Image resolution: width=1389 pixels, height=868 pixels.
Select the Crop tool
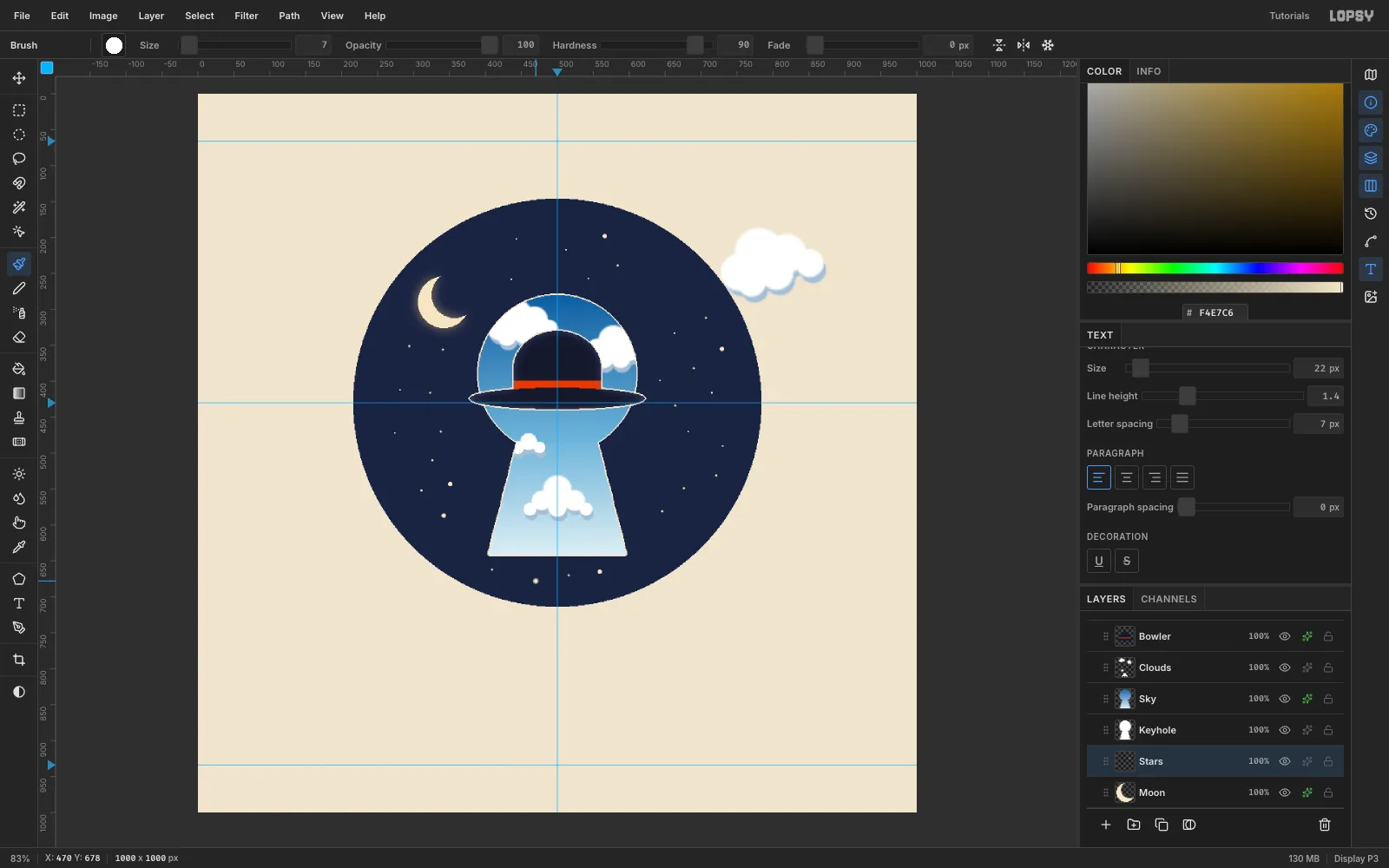tap(19, 660)
